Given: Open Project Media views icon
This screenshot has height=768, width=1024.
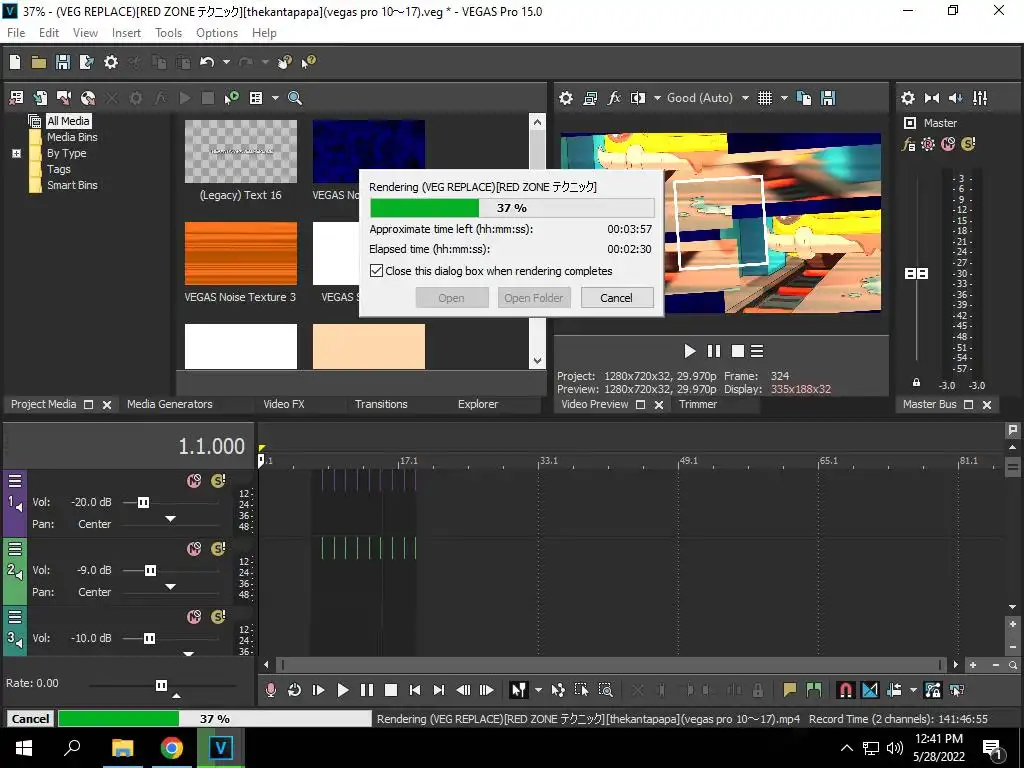Looking at the screenshot, I should pos(256,98).
